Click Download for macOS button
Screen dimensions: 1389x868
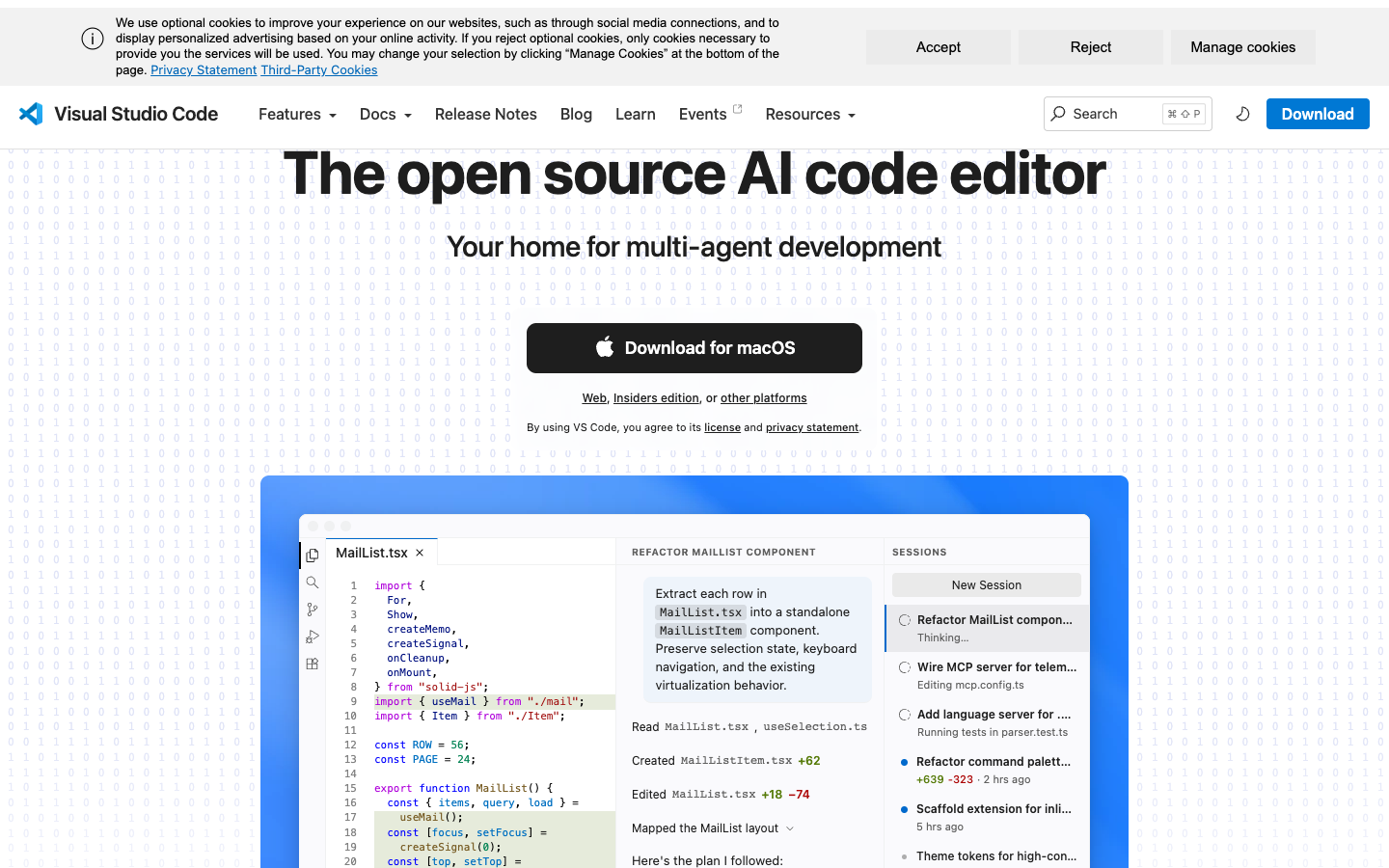[x=694, y=348]
